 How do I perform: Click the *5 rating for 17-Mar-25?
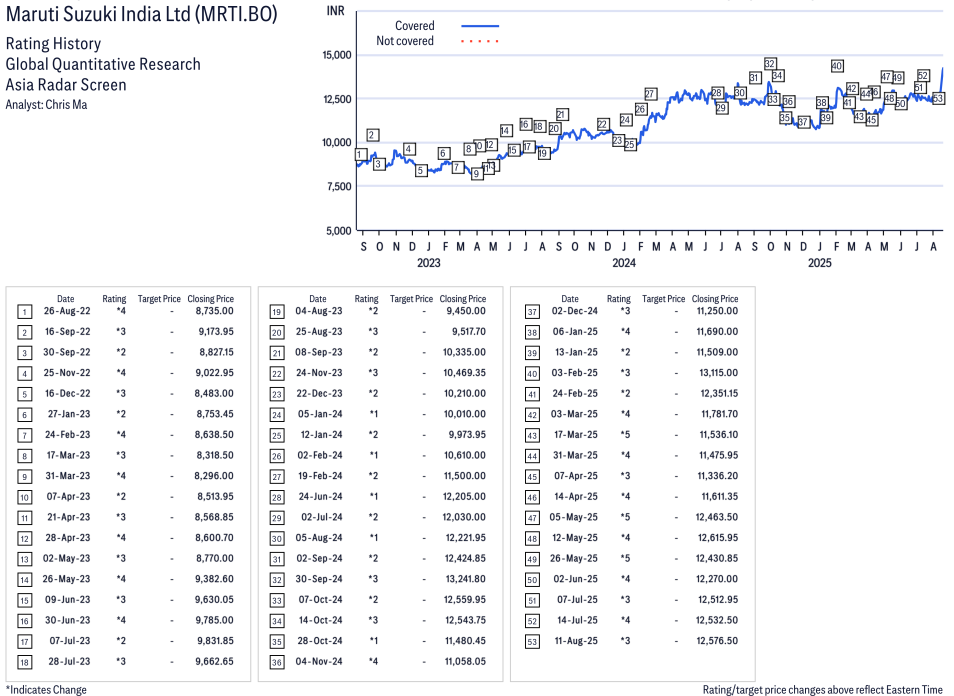[625, 434]
